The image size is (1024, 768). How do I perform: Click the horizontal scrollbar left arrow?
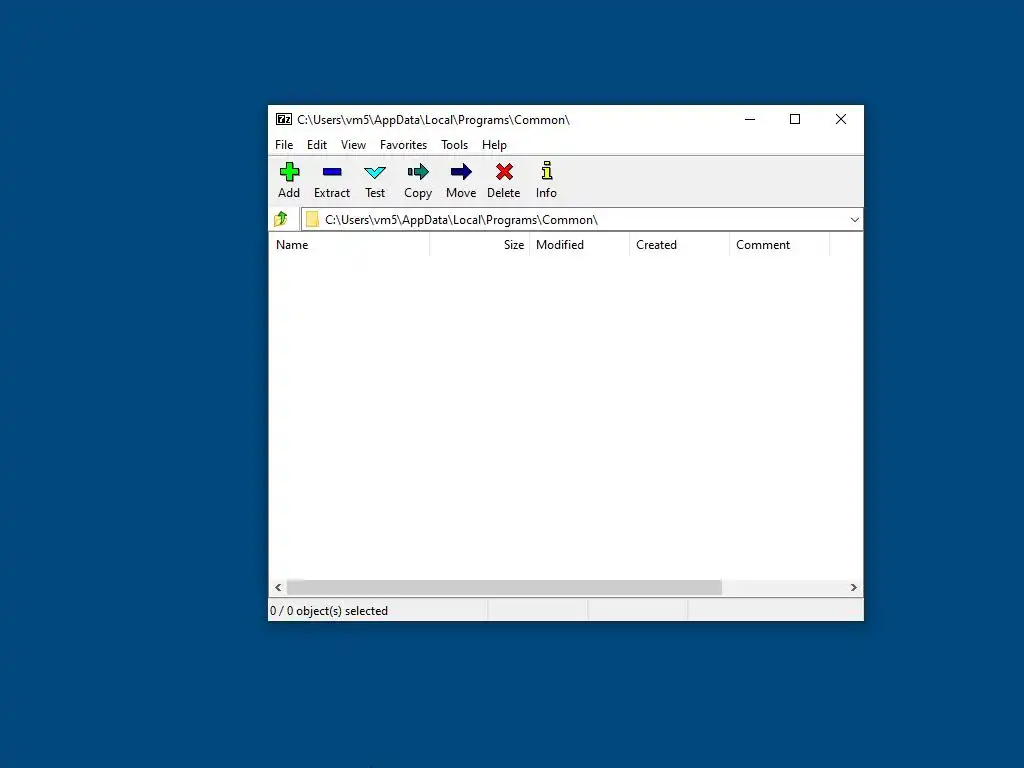[x=278, y=588]
